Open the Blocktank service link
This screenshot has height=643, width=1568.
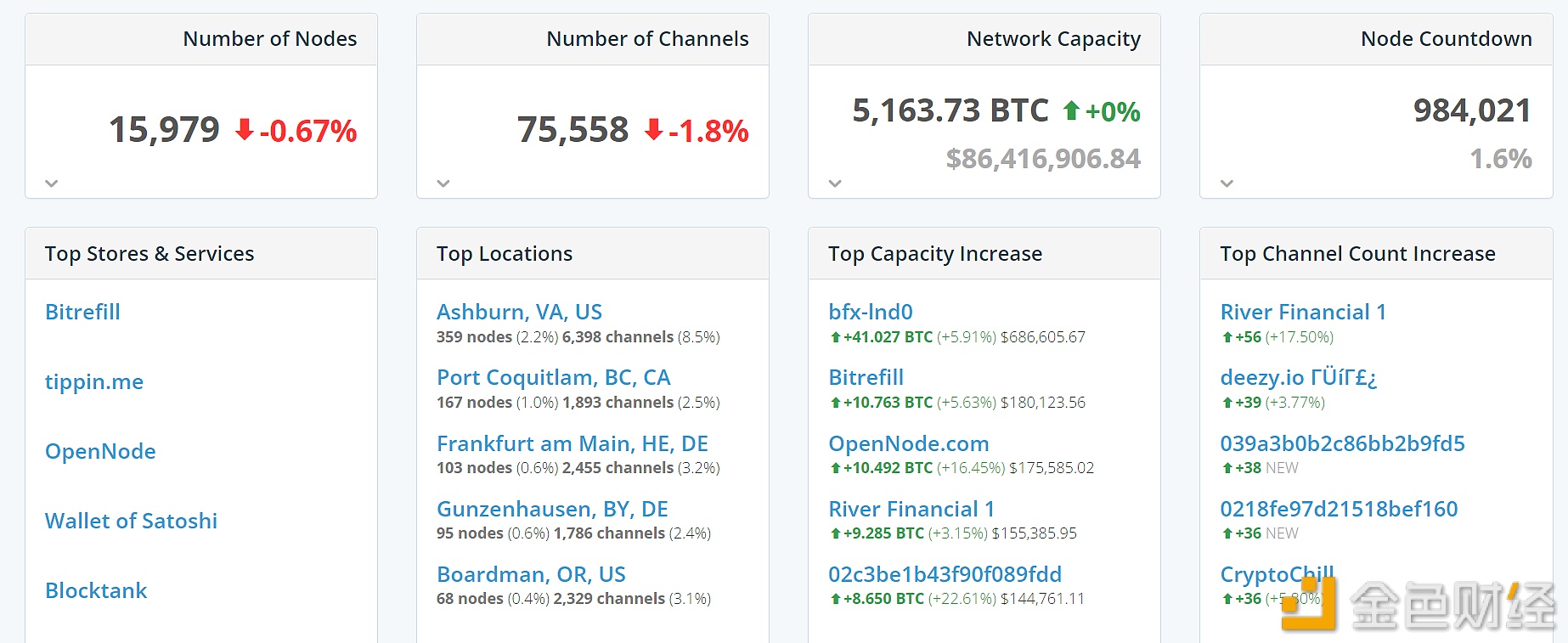[96, 590]
